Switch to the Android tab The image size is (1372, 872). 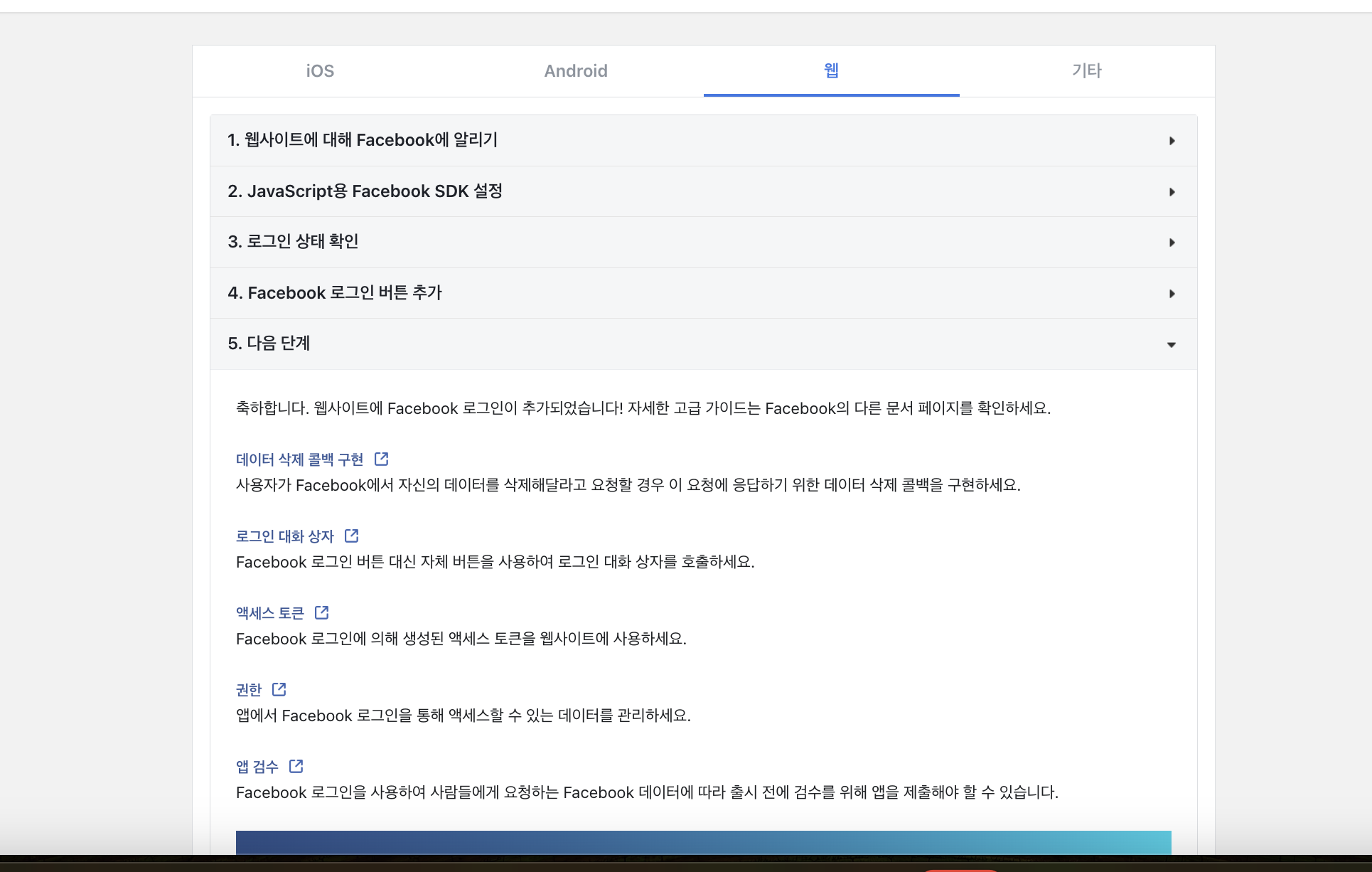pyautogui.click(x=576, y=71)
